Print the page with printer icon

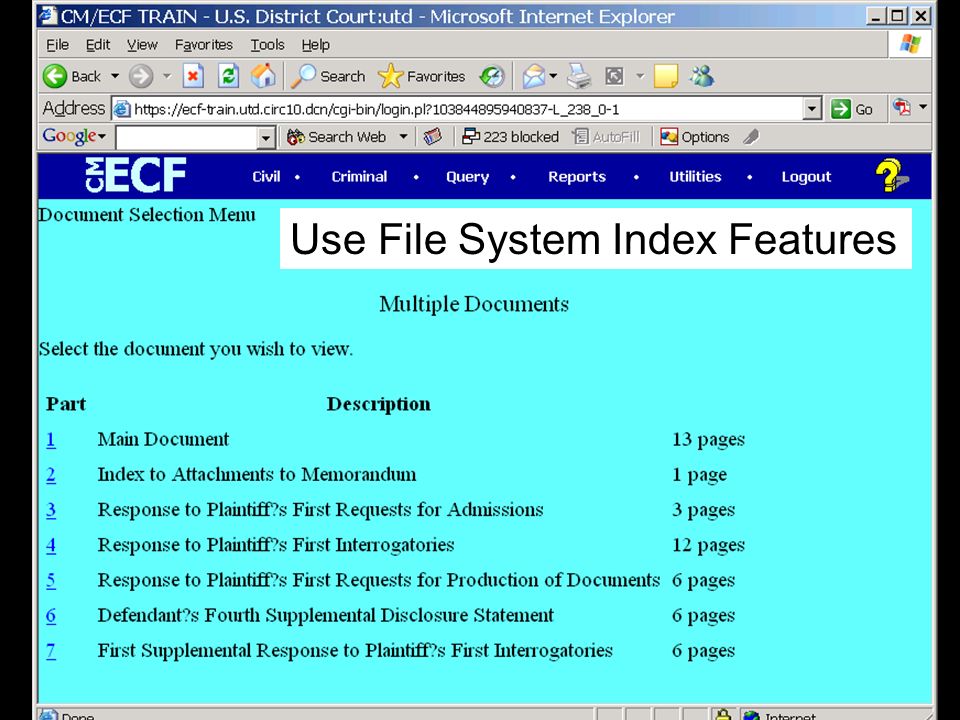coord(579,77)
